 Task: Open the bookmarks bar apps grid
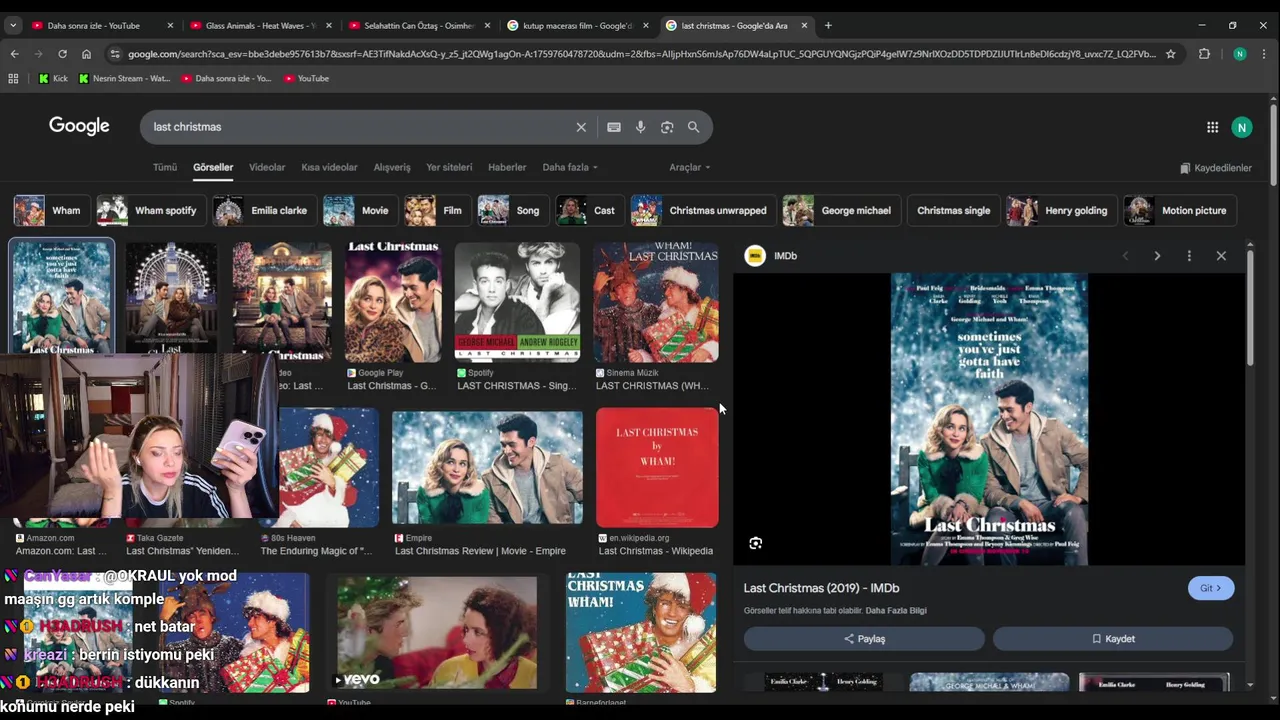[13, 78]
